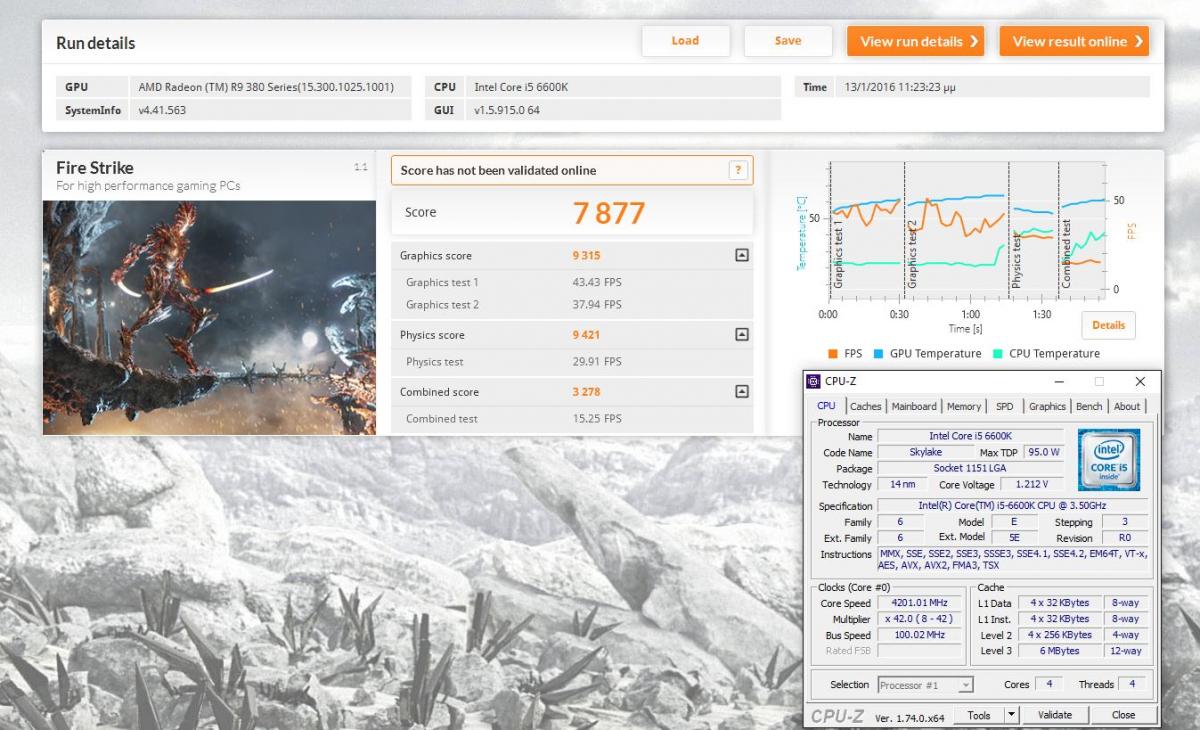Click the Max TDP value 95.0 W
The height and width of the screenshot is (730, 1200).
pos(1043,452)
